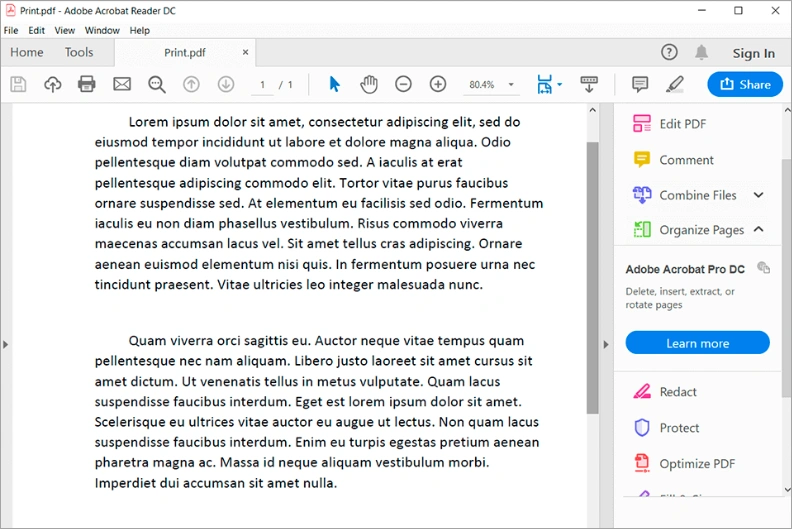Open the Help menu
This screenshot has width=792, height=529.
point(139,30)
